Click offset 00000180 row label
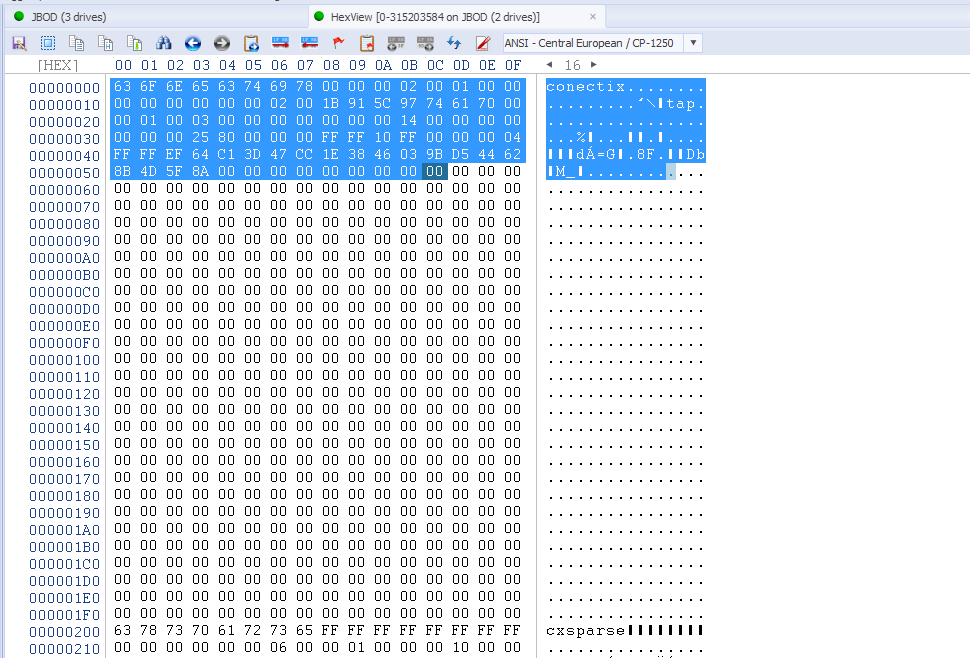Viewport: 970px width, 658px height. [64, 496]
